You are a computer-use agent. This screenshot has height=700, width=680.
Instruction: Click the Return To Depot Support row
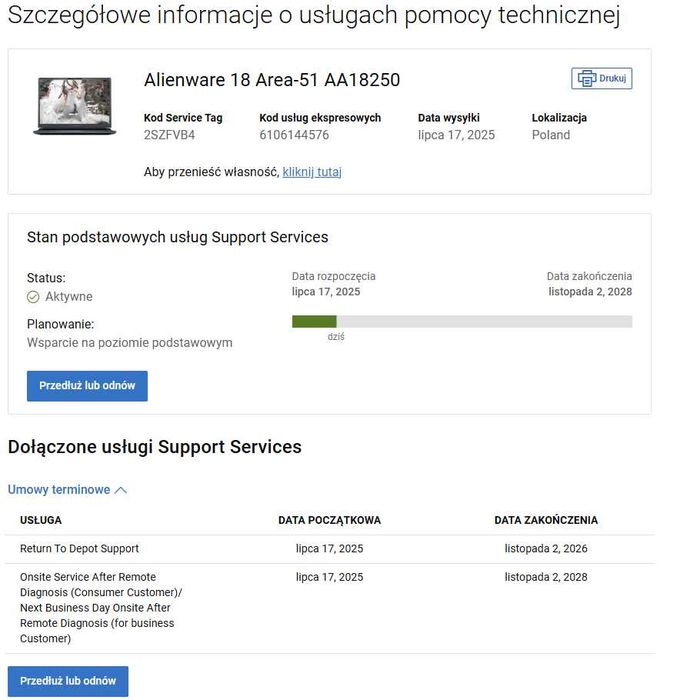(330, 549)
